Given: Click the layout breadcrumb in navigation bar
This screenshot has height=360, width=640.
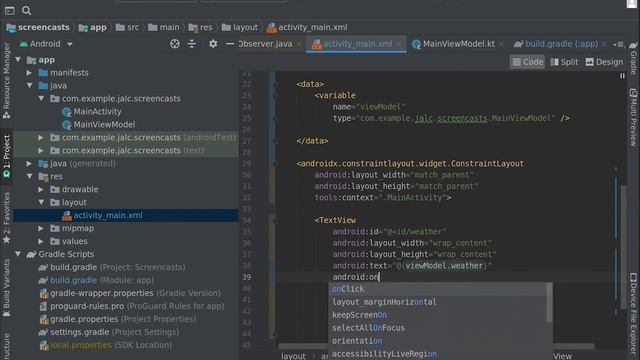Looking at the screenshot, I should [x=240, y=27].
